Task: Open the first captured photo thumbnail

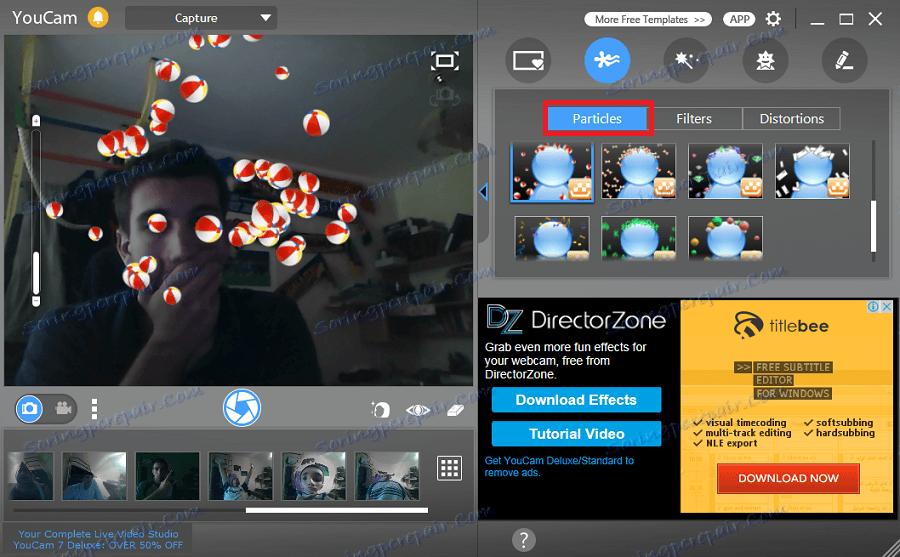Action: (31, 476)
